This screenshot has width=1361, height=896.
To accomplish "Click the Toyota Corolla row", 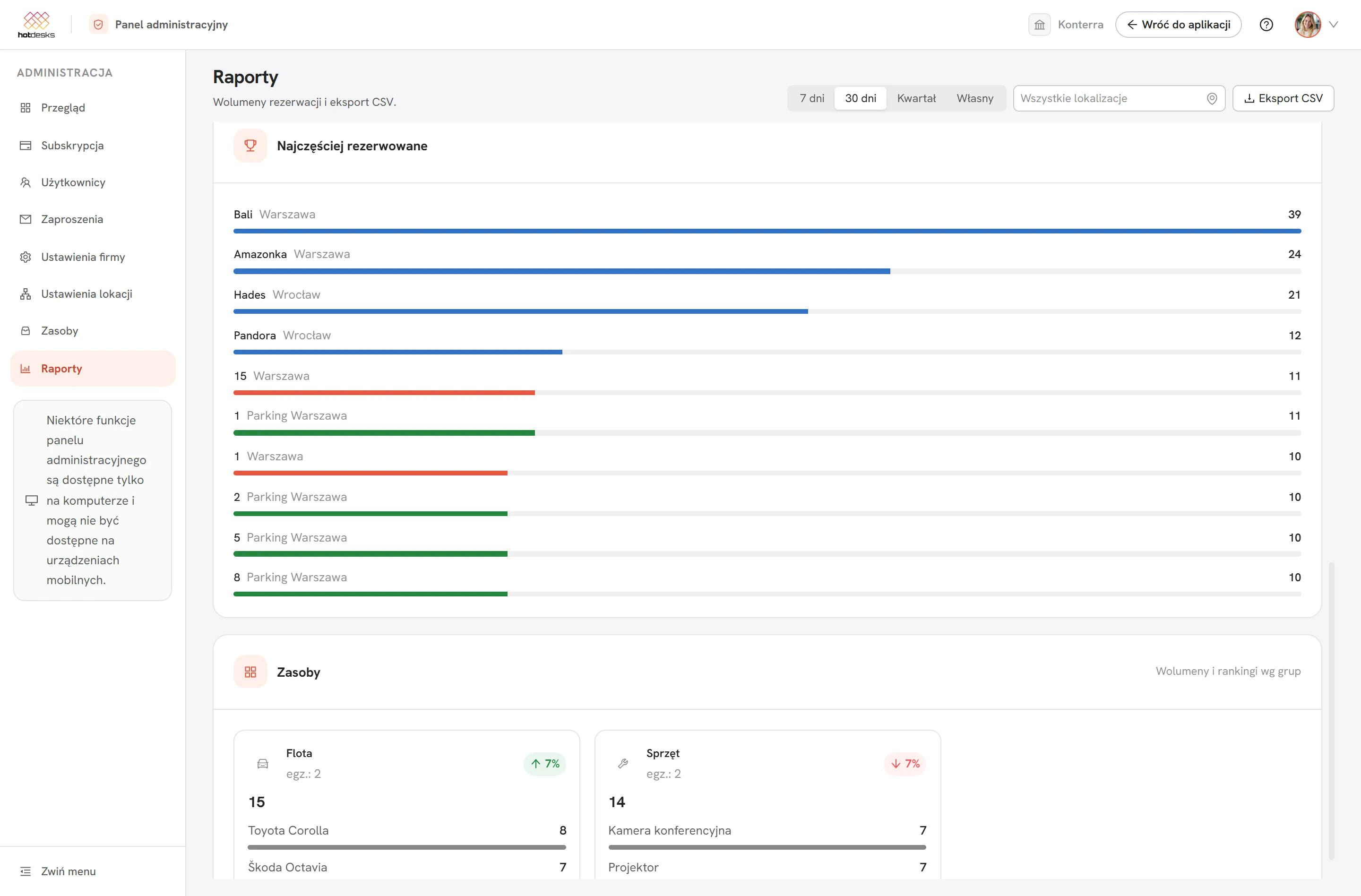I will [406, 836].
